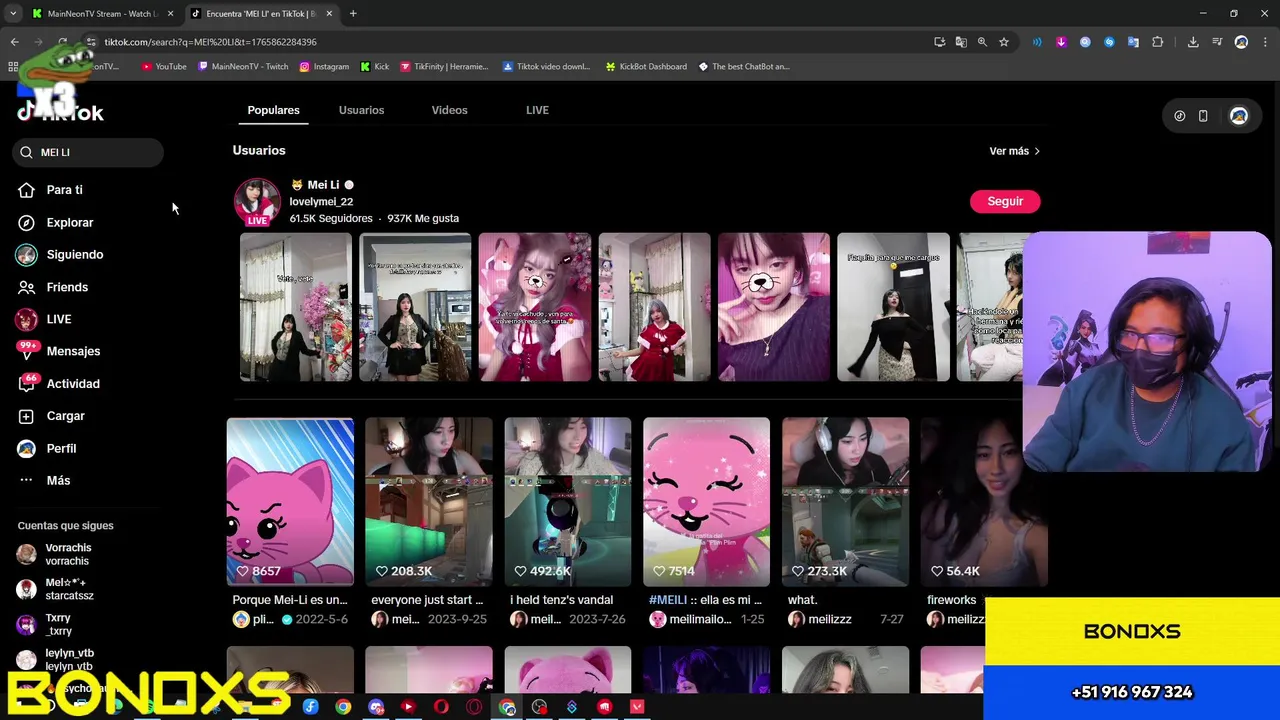1280x720 pixels.
Task: Open Discord from the taskbar
Action: tap(376, 707)
